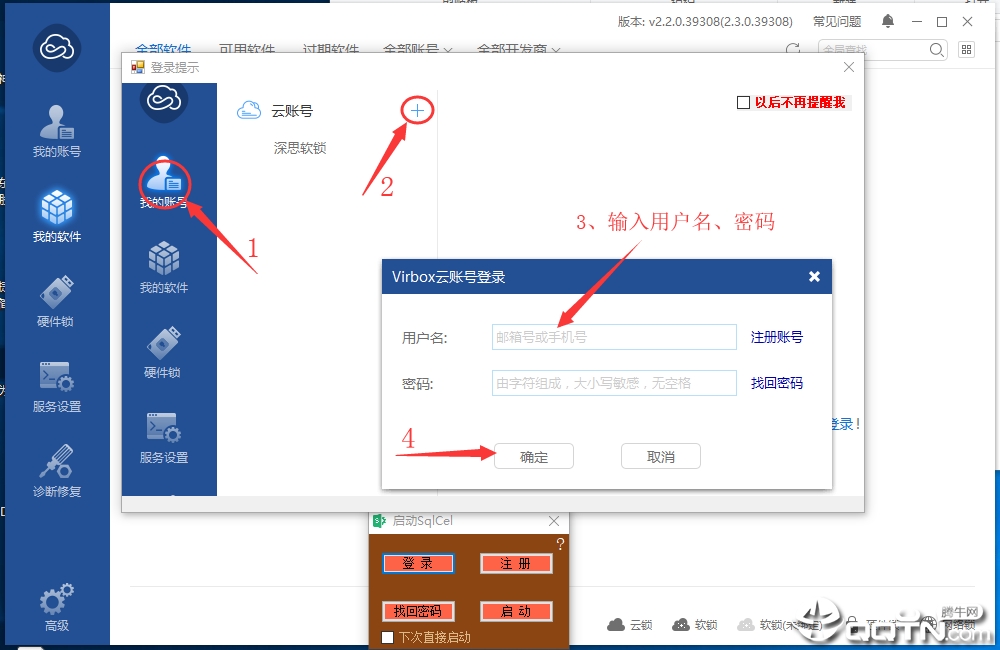Expand the 全部开发商 dropdown
Screen dimensions: 1000x650
point(518,49)
